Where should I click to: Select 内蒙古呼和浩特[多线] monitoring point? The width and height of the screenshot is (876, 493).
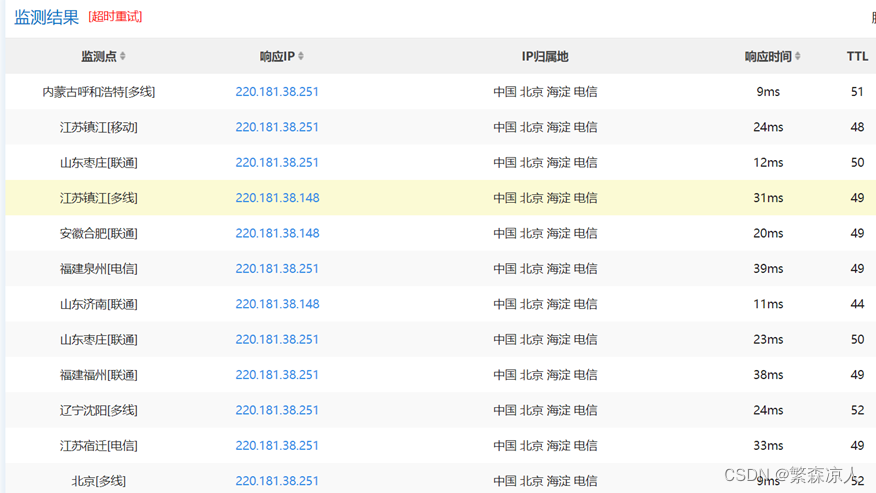(x=99, y=92)
